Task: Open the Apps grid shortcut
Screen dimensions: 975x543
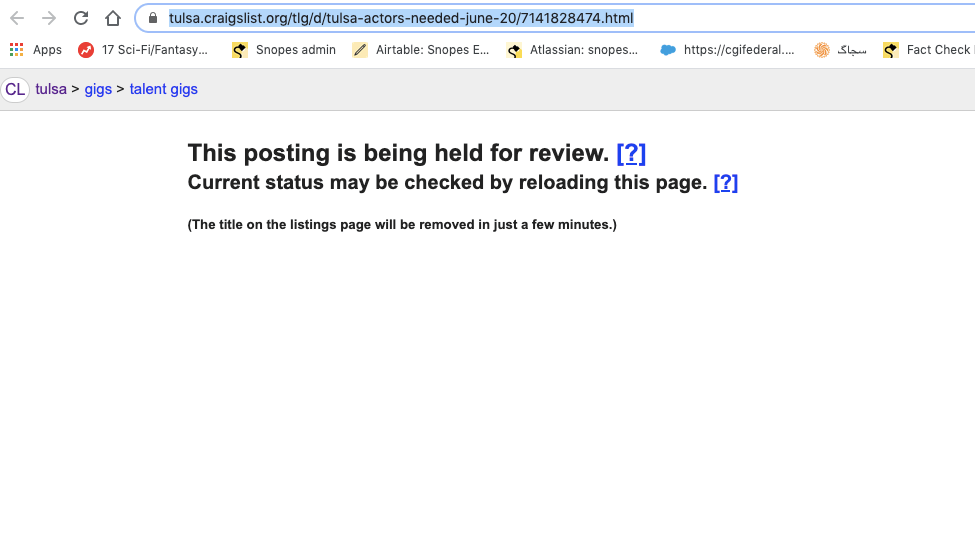Action: point(35,50)
